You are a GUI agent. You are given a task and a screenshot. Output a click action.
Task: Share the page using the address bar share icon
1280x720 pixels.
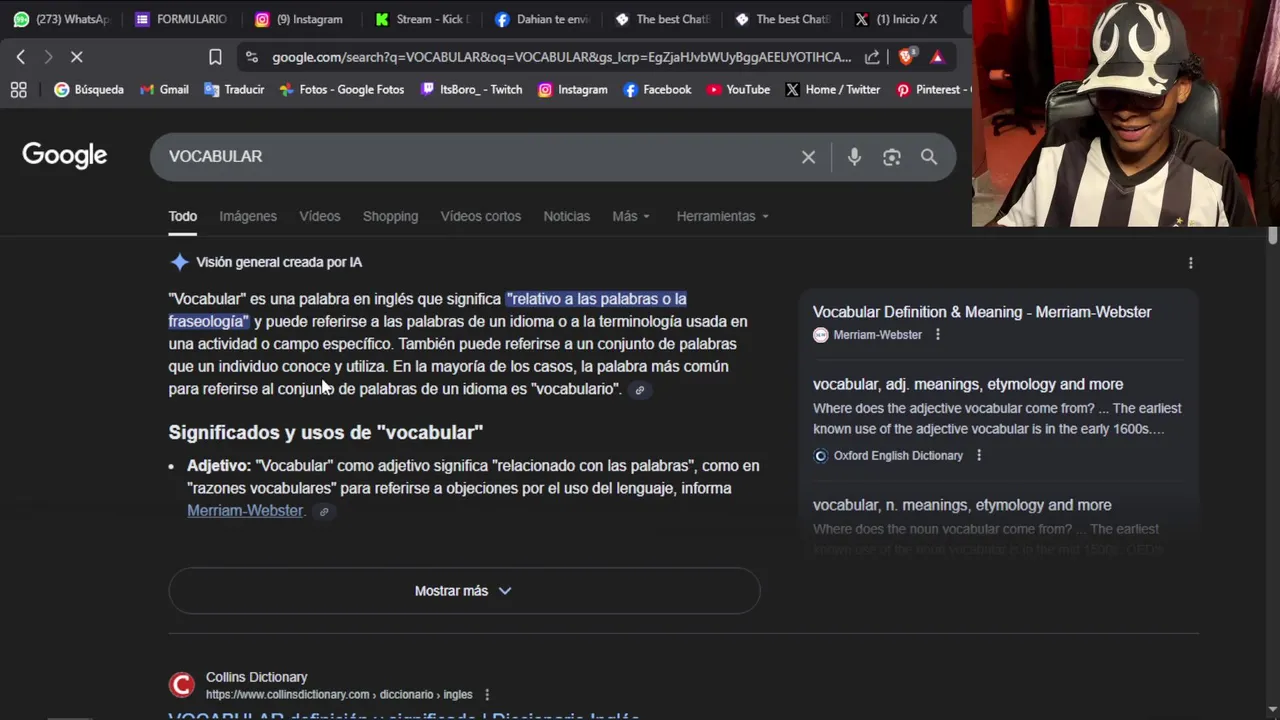click(x=872, y=57)
